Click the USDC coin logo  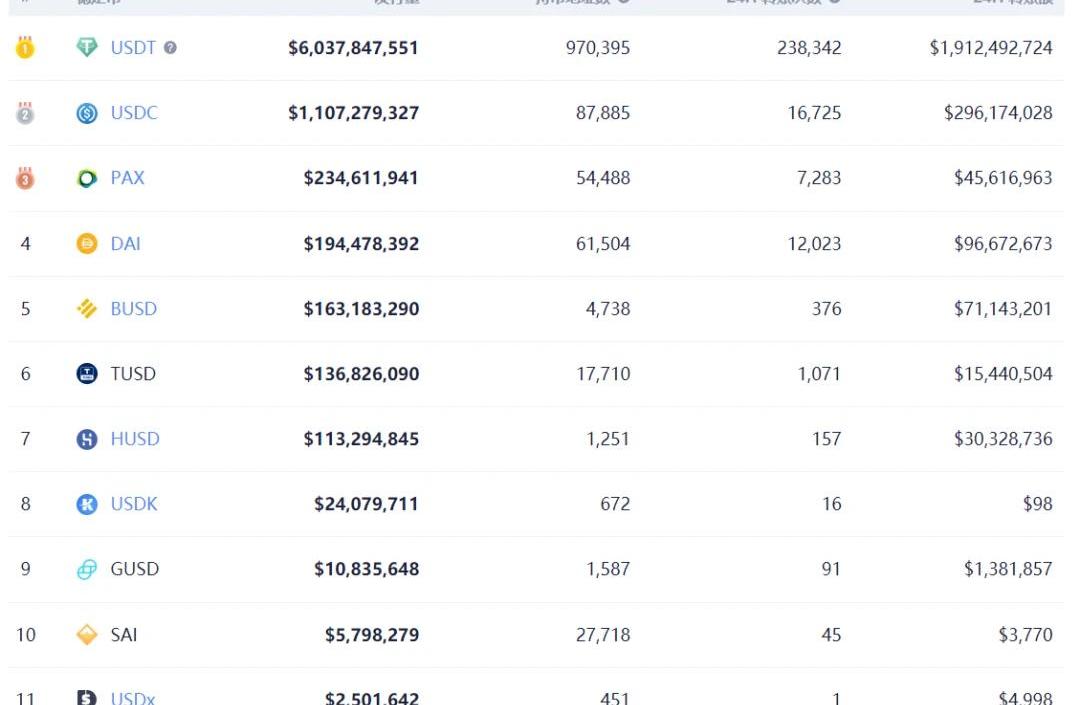point(87,113)
